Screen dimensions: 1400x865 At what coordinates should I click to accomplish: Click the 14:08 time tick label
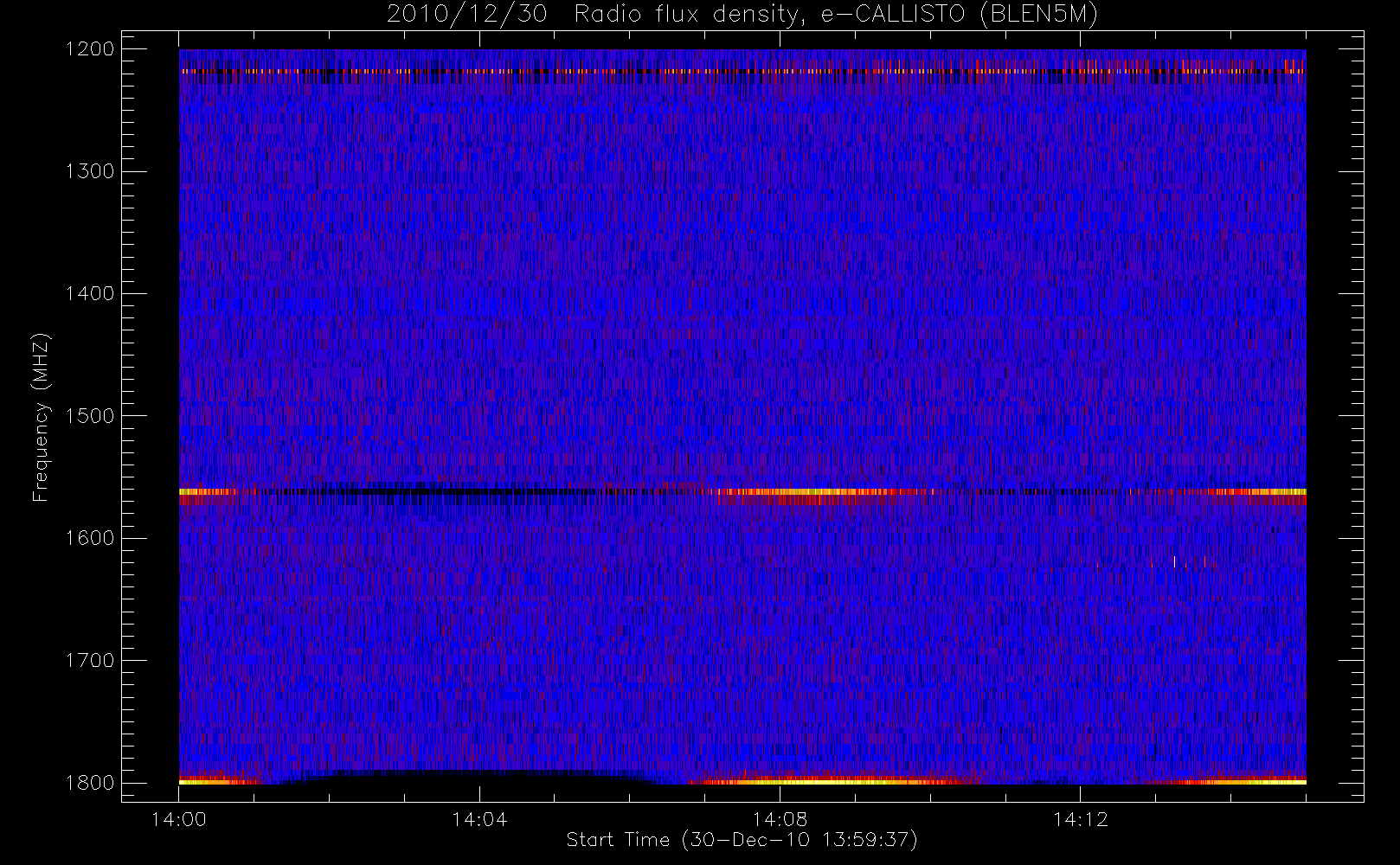pos(780,819)
